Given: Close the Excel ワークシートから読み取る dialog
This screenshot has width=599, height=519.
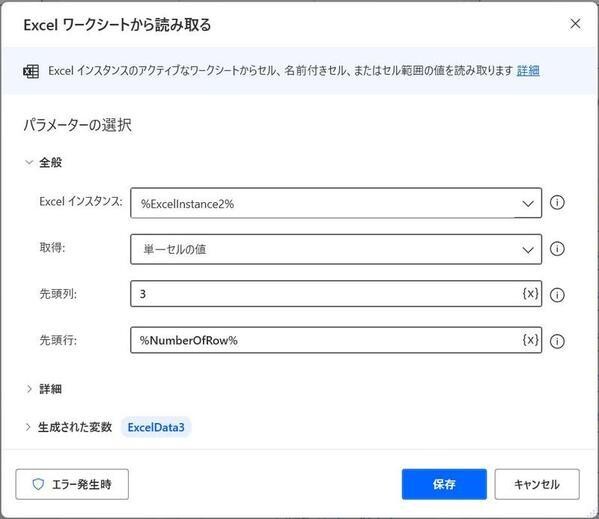Looking at the screenshot, I should click(575, 24).
